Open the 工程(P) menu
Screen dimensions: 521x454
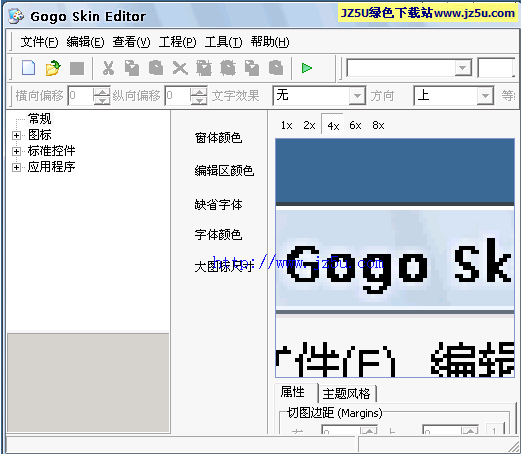click(177, 42)
